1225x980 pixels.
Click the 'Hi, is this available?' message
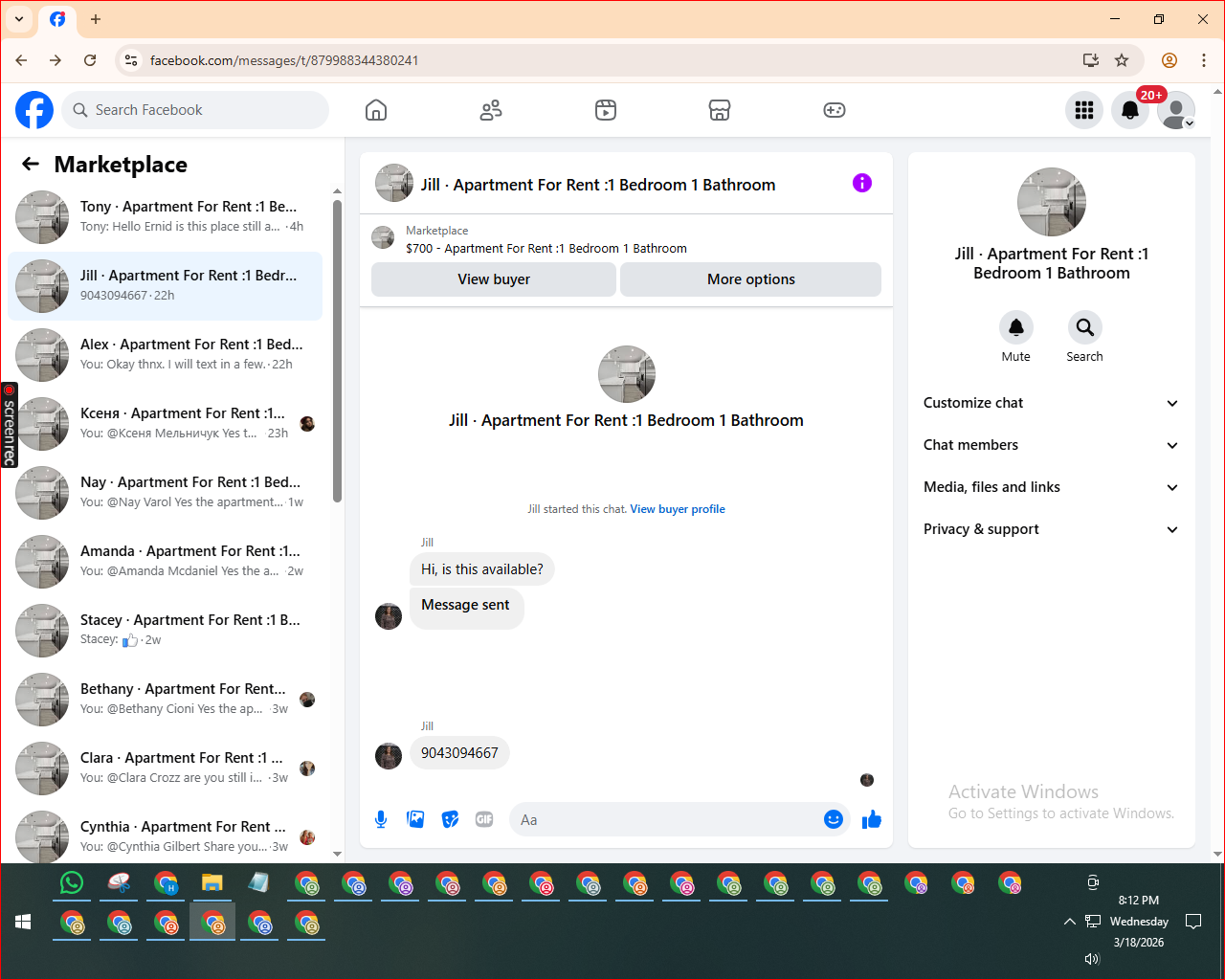click(x=482, y=569)
